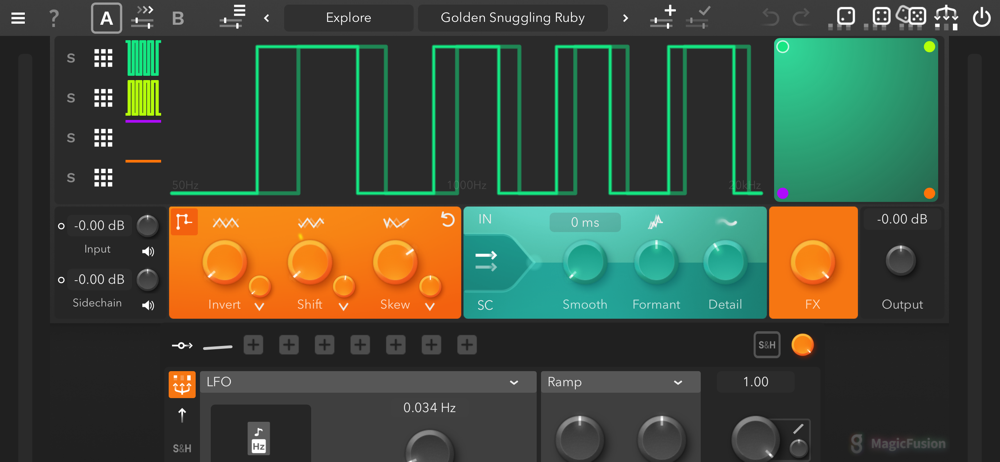1000x462 pixels.
Task: Open the first row pattern grid icon
Action: 103,58
